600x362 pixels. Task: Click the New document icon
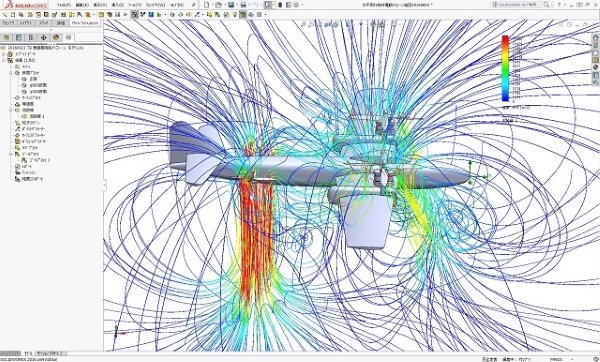coord(207,5)
